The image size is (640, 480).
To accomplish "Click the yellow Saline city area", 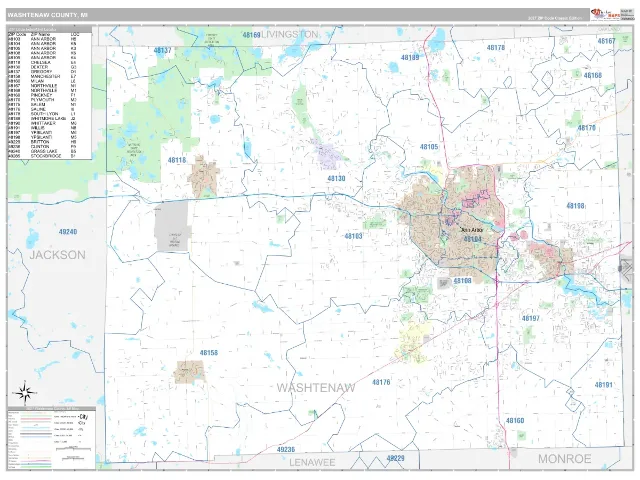I will 413,341.
